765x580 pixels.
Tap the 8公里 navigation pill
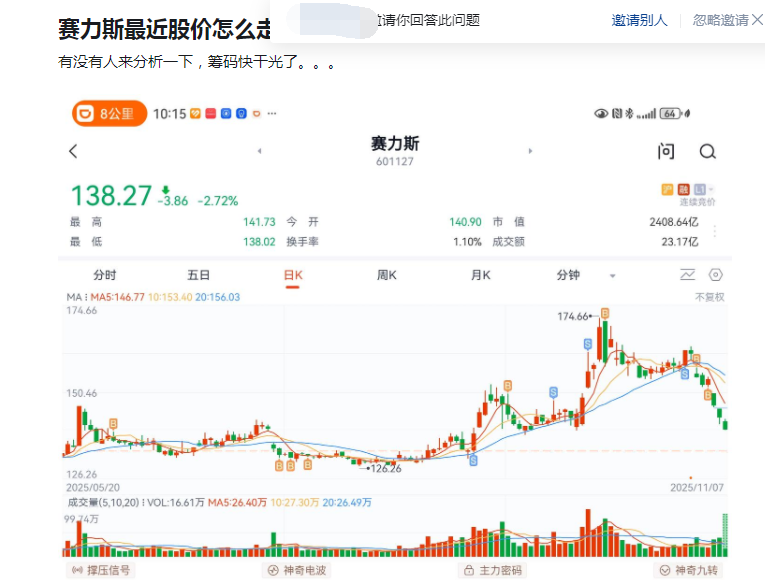[x=109, y=114]
